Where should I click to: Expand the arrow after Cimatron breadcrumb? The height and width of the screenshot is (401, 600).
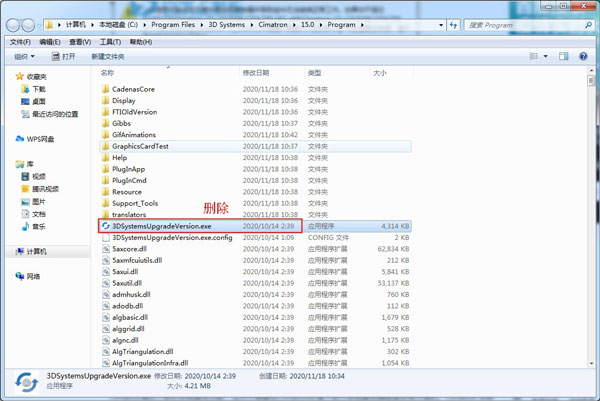pyautogui.click(x=294, y=25)
